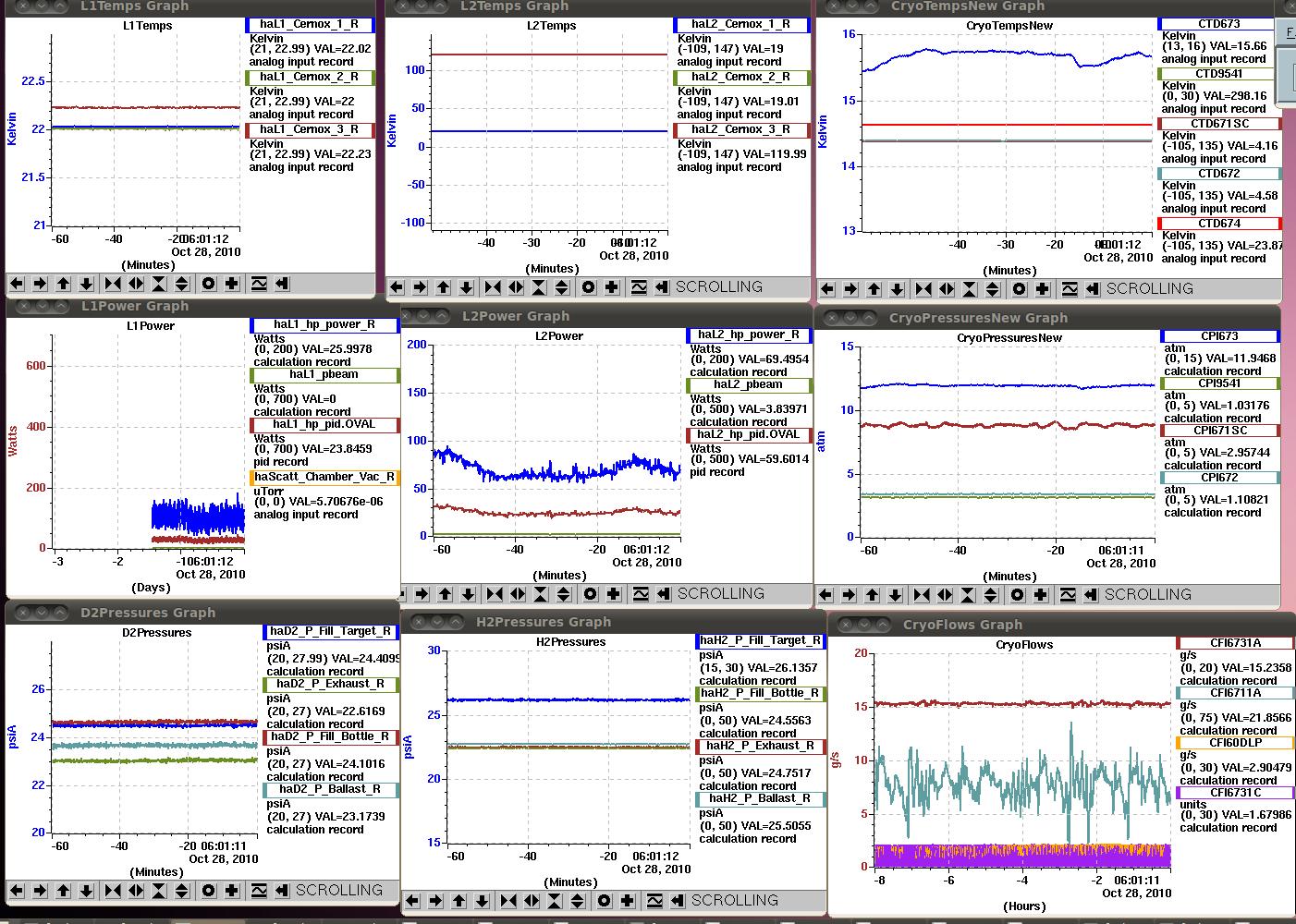The width and height of the screenshot is (1296, 924).
Task: Click the scroll-mode icon beside SCROLLING in L2Power Graph
Action: point(664,594)
